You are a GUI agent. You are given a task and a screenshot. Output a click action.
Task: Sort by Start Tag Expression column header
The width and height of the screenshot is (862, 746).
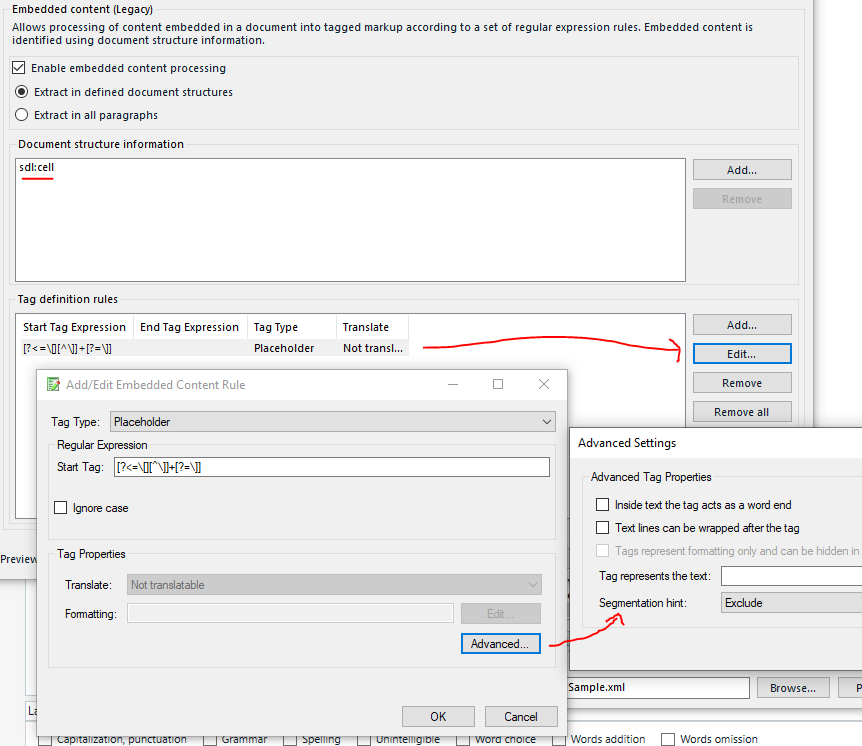pos(75,327)
